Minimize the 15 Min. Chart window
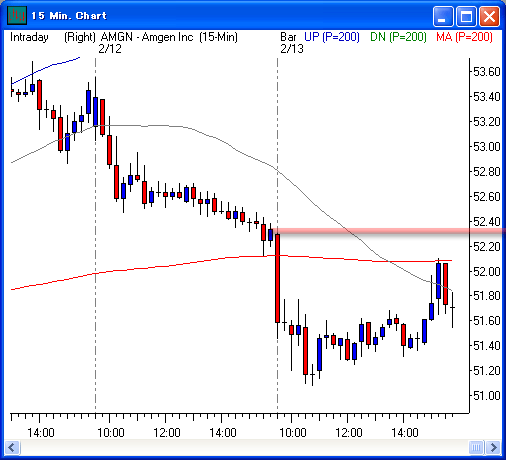Viewport: 506px width, 460px height. [443, 16]
